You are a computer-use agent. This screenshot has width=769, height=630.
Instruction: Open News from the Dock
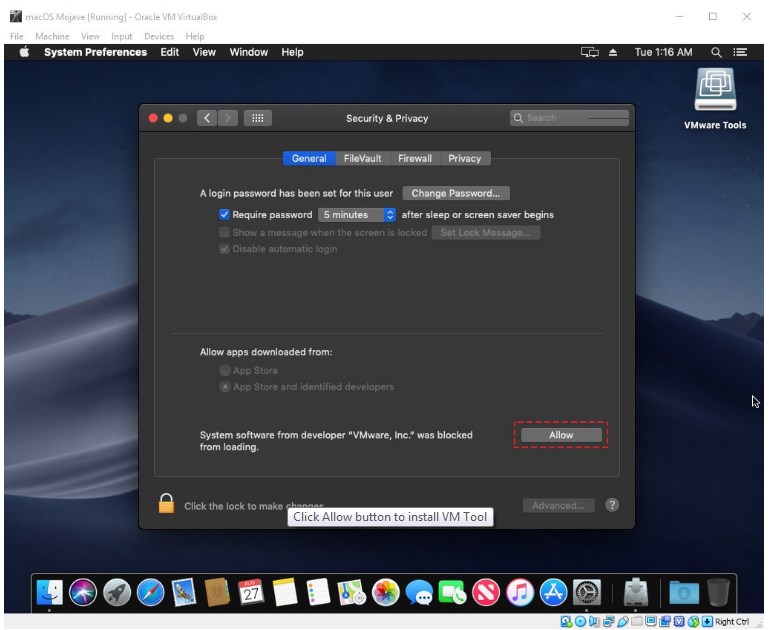coord(486,592)
